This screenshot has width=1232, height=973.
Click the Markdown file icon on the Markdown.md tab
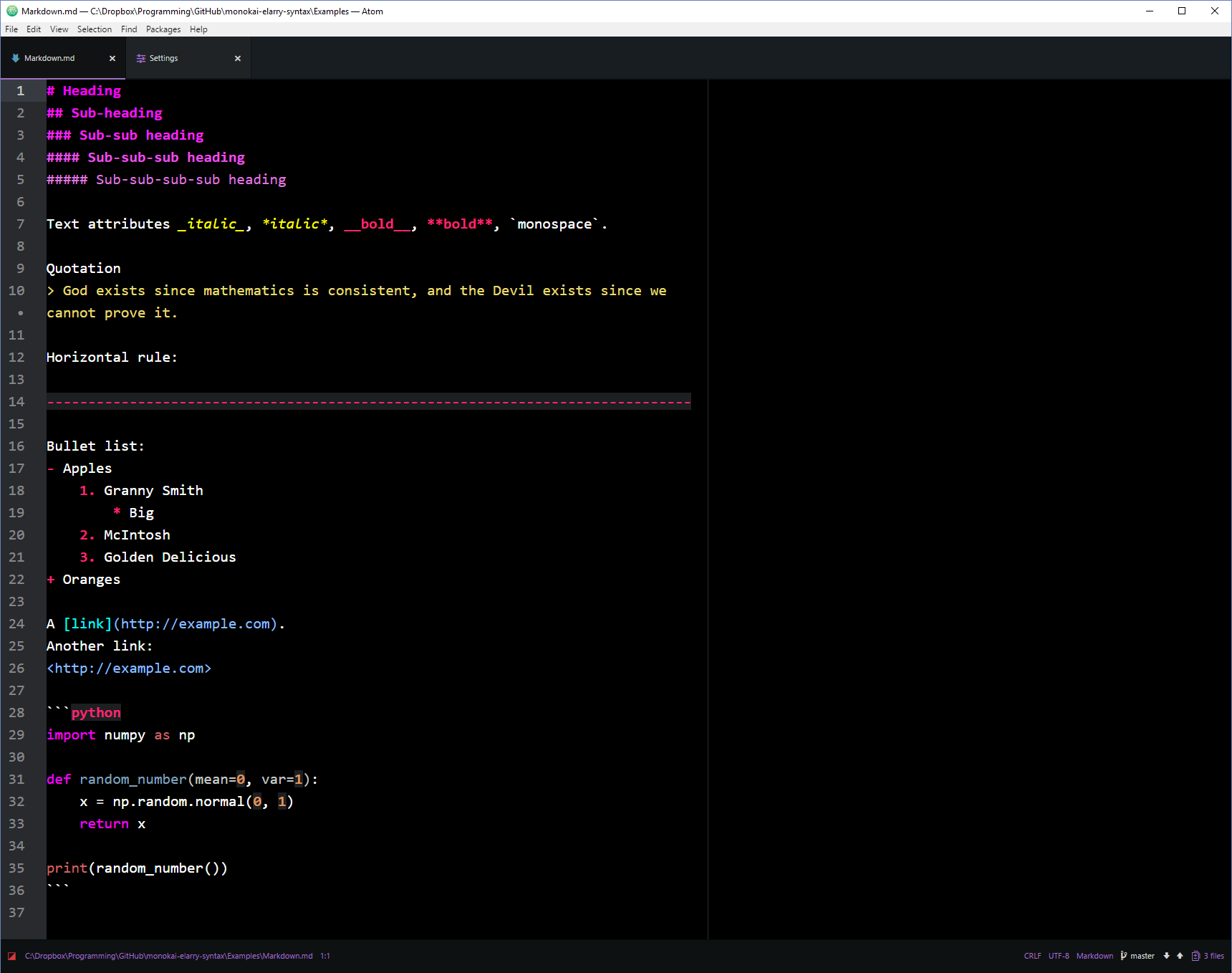(16, 58)
